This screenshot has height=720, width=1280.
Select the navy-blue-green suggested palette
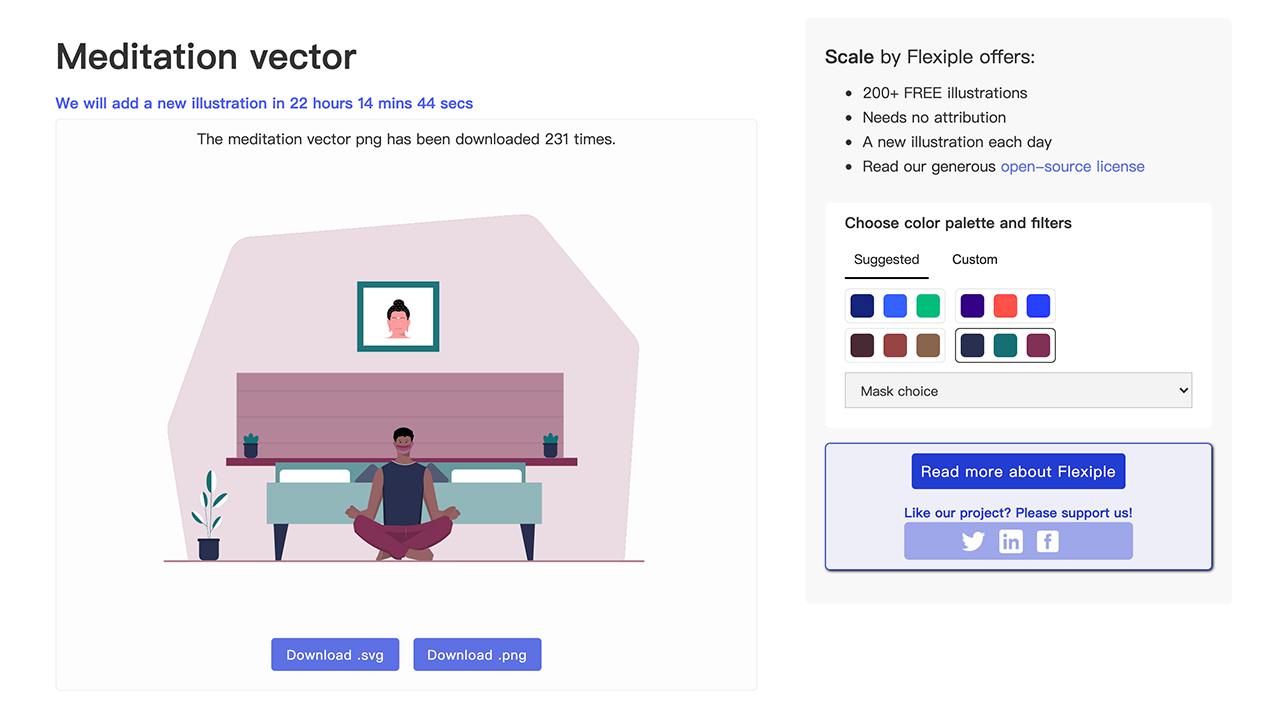(x=895, y=306)
